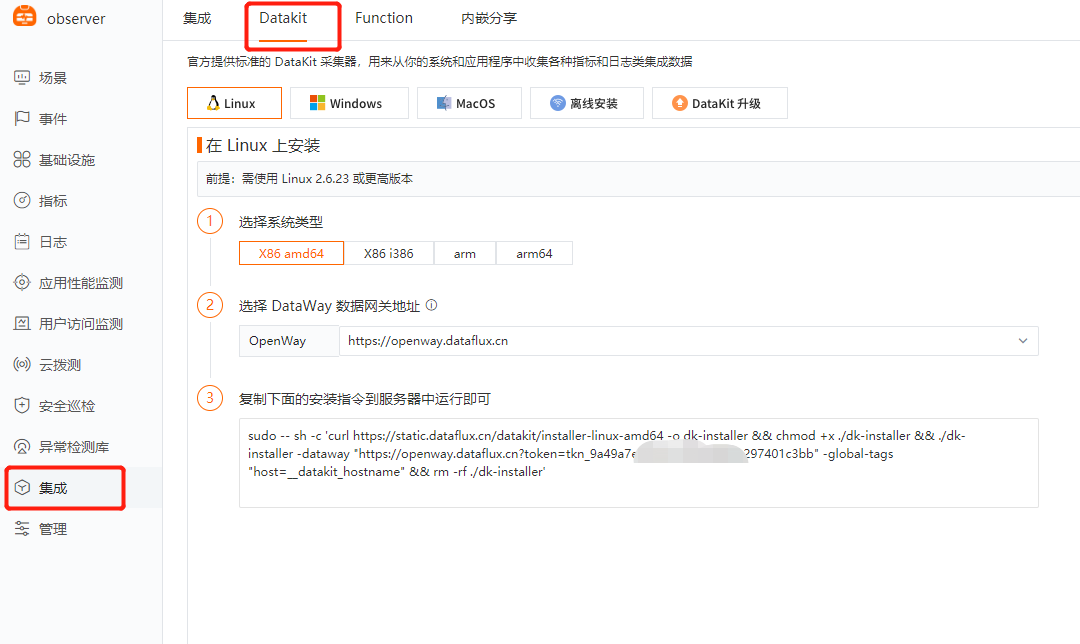Screen dimensions: 1080x644
Task: Open the 基础设施 grid icon
Action: pyautogui.click(x=22, y=160)
